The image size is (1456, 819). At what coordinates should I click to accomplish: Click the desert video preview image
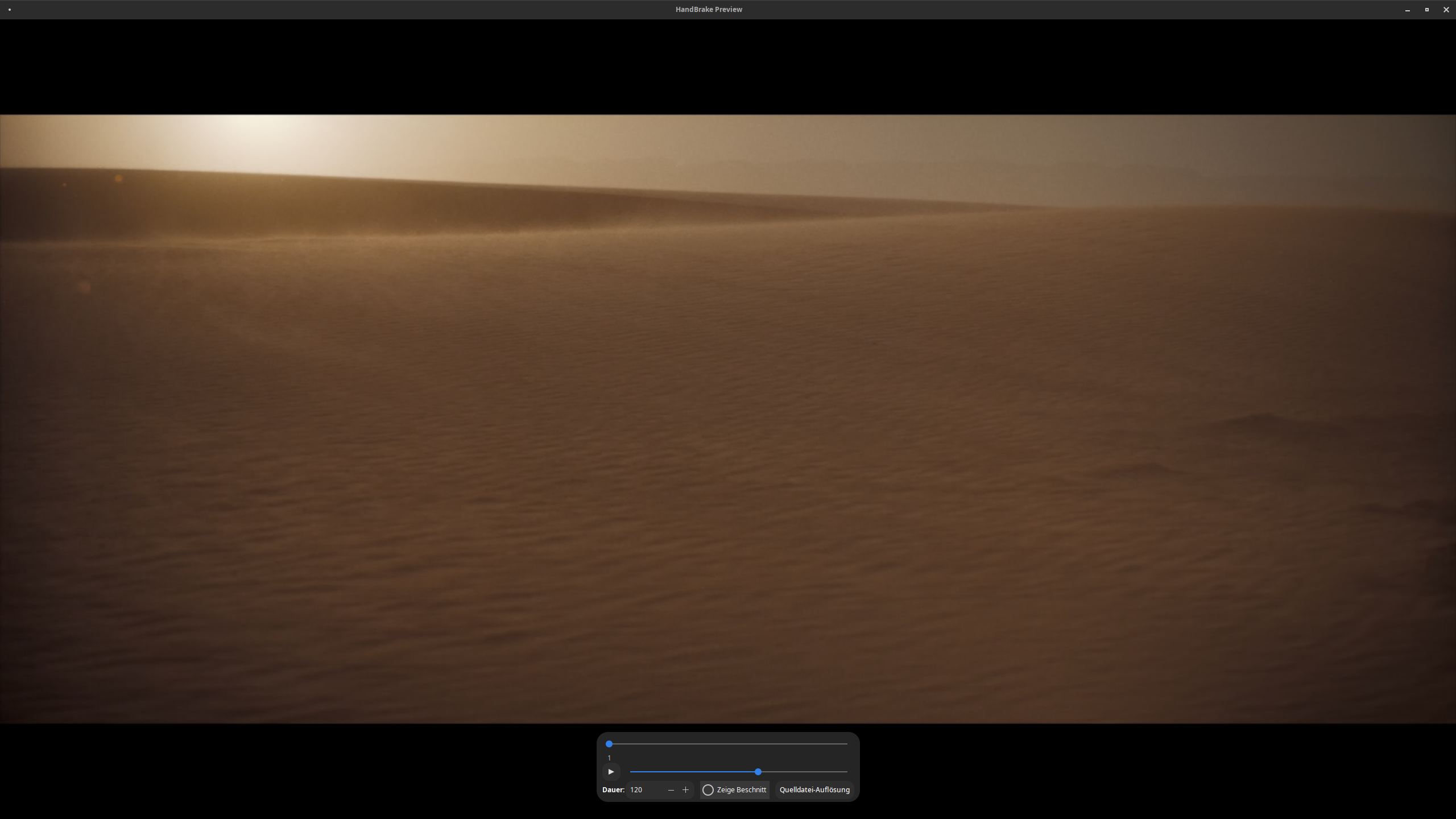click(728, 419)
